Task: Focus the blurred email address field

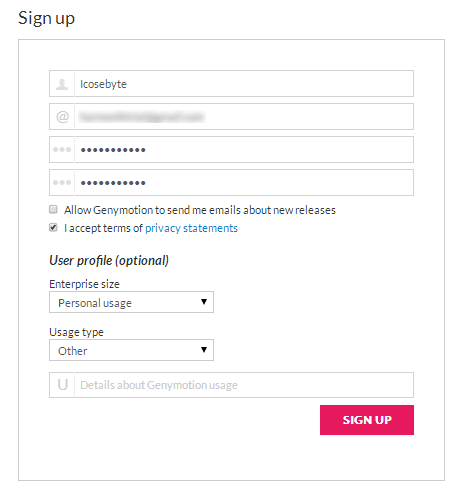Action: click(244, 117)
